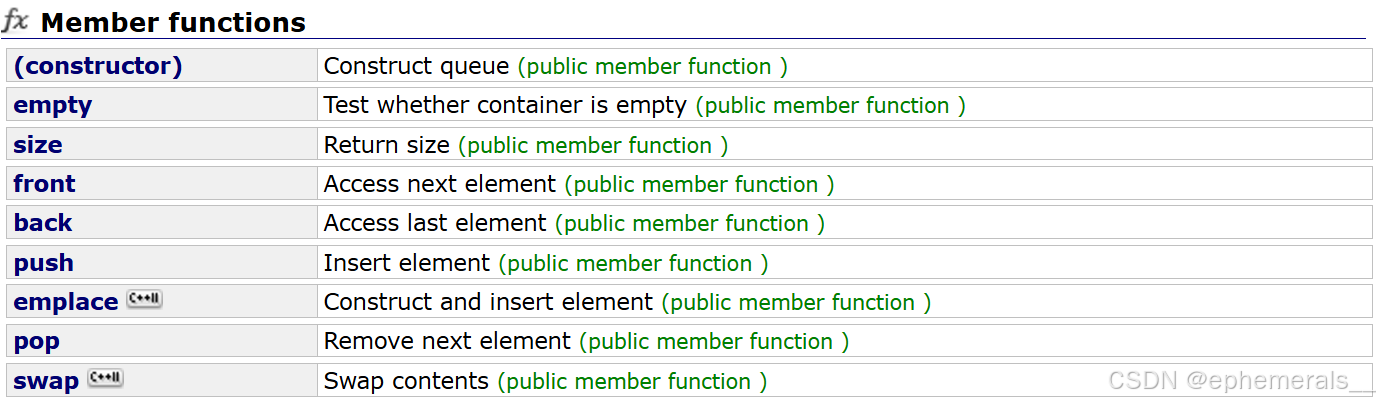Open the push member function link
Viewport: 1380px width, 403px height.
click(x=43, y=263)
